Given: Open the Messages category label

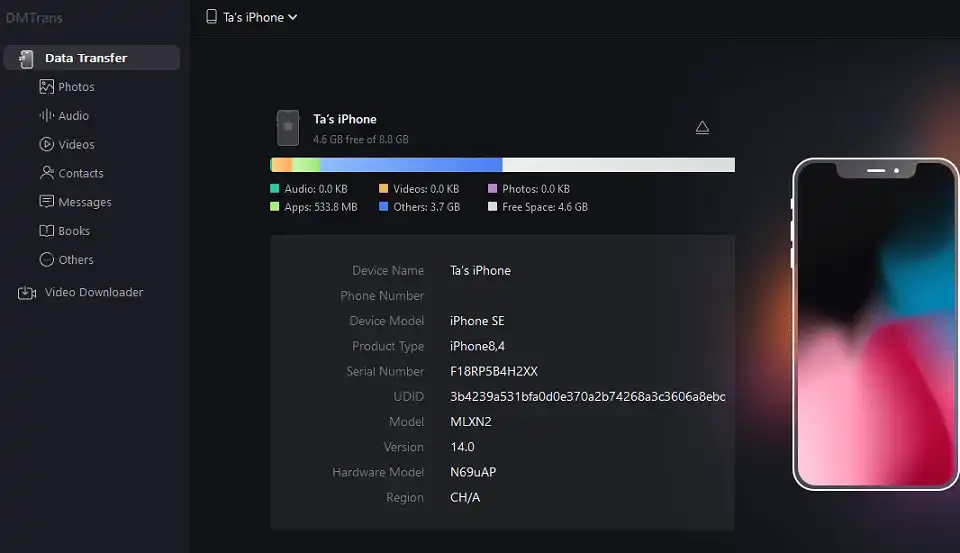Looking at the screenshot, I should click(x=85, y=202).
